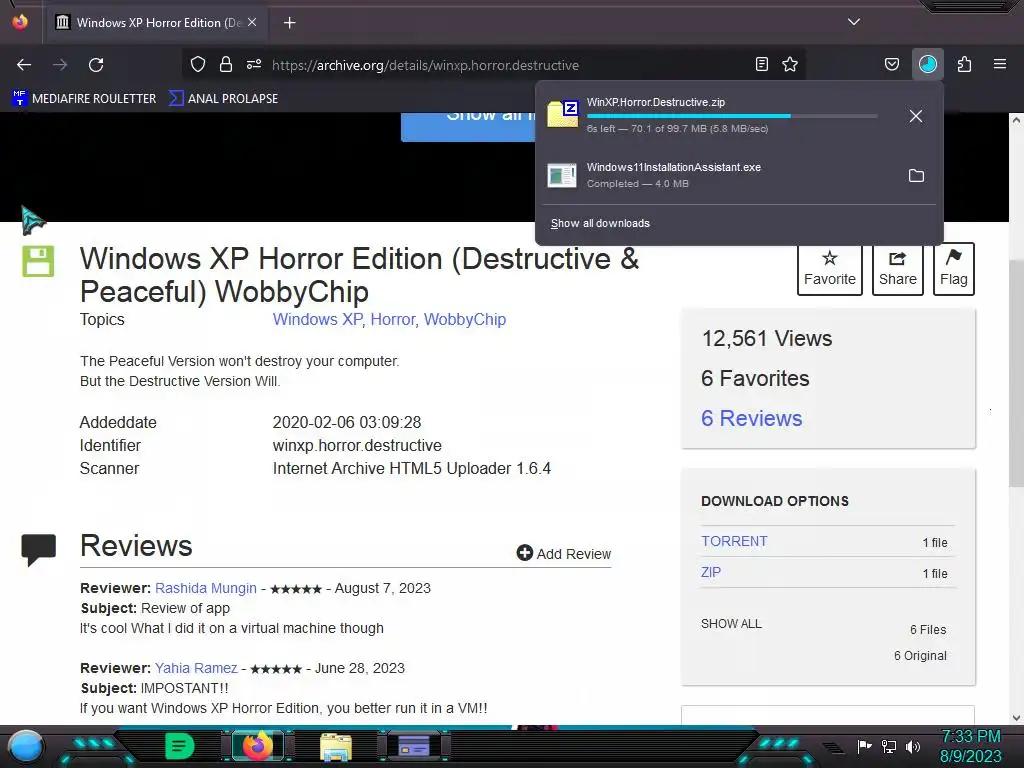
Task: Click the Share button
Action: click(897, 269)
